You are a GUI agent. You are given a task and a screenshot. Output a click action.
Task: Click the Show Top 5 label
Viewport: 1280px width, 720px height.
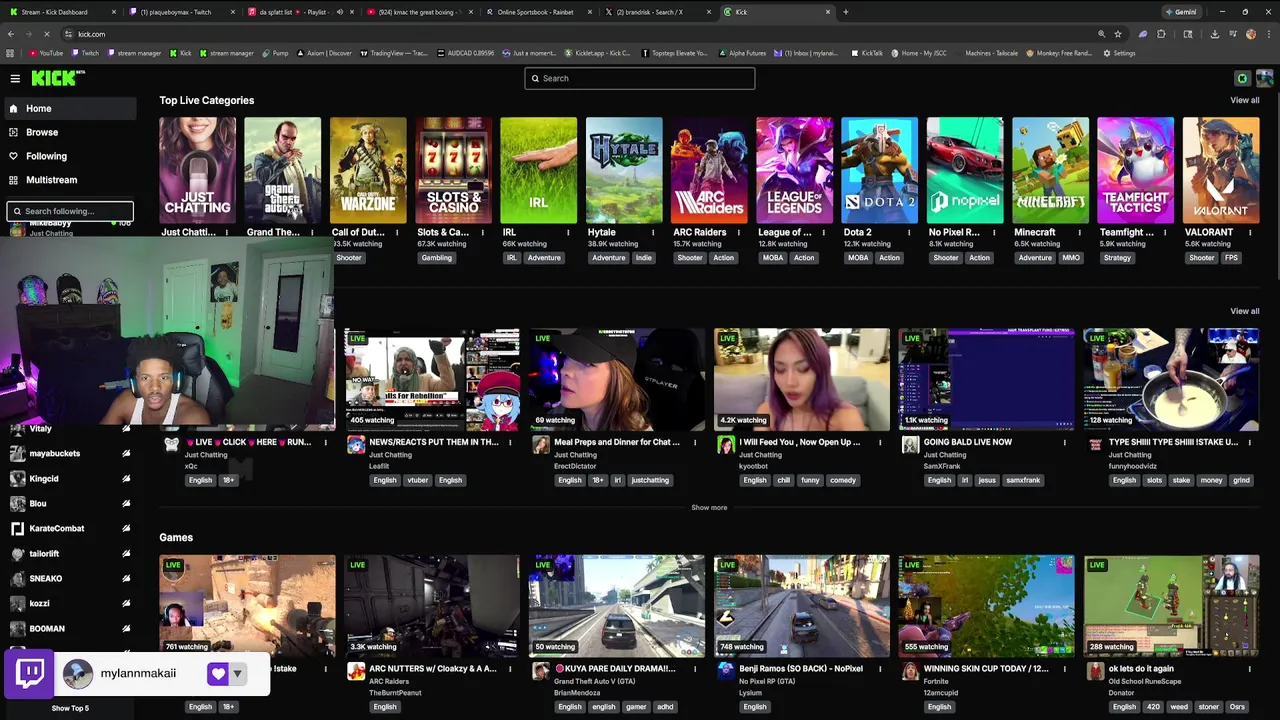70,708
